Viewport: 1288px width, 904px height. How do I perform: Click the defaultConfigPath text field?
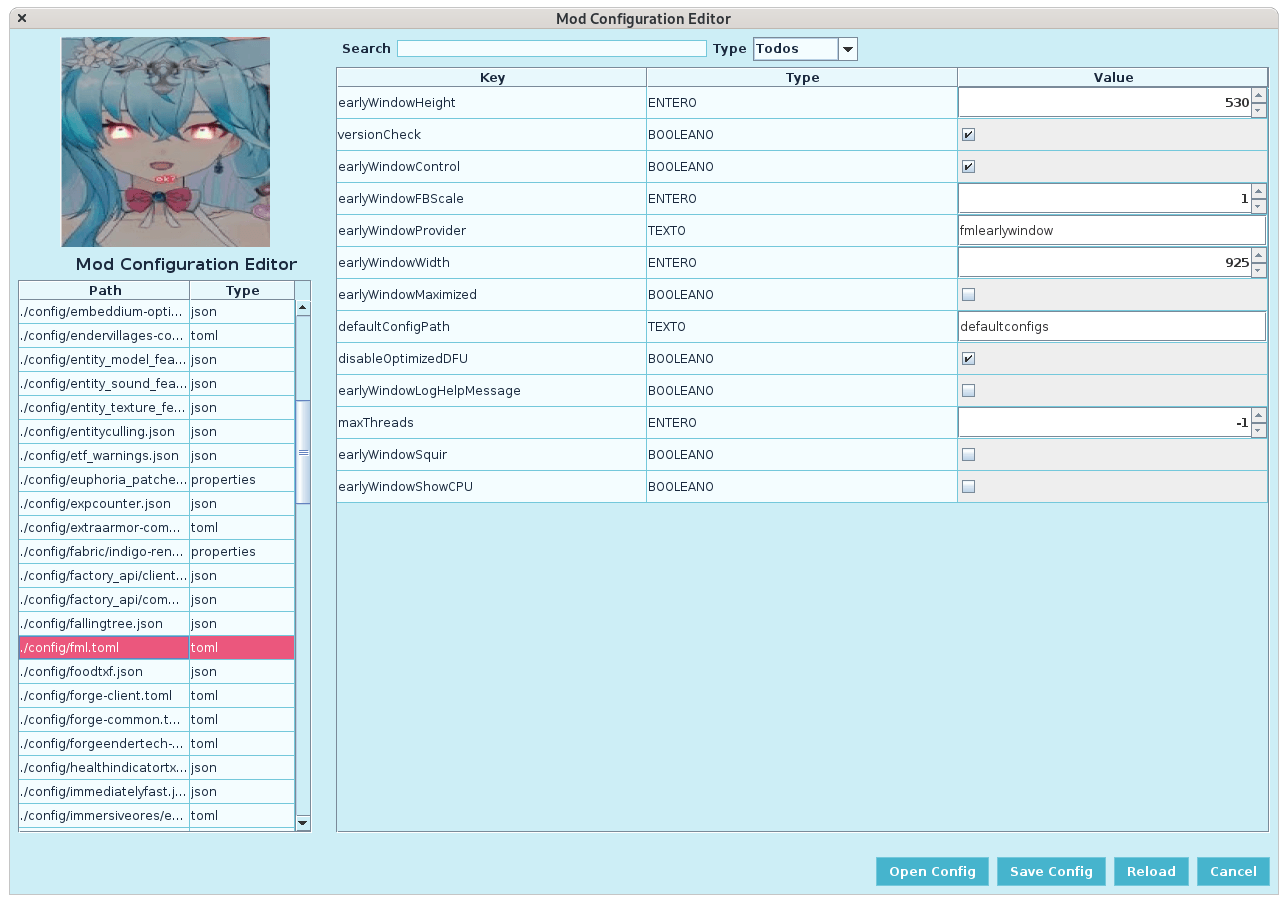tap(1112, 327)
